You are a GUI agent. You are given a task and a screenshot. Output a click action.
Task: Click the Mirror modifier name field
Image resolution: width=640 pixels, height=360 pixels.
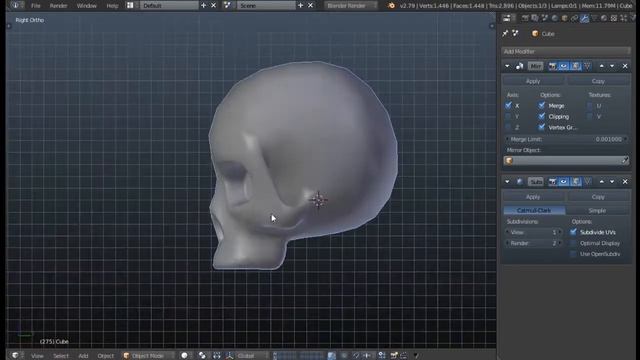[x=536, y=66]
